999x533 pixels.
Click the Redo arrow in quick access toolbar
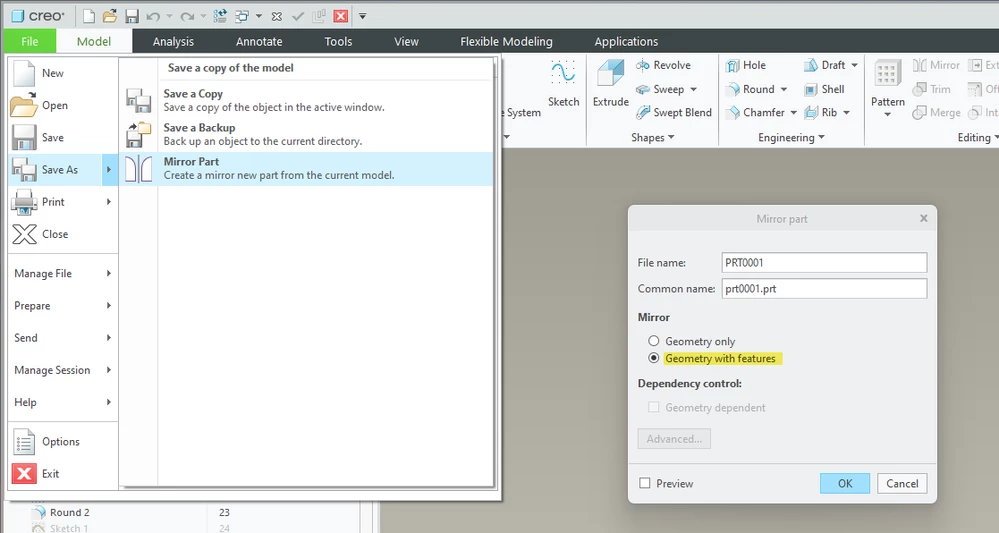point(187,16)
